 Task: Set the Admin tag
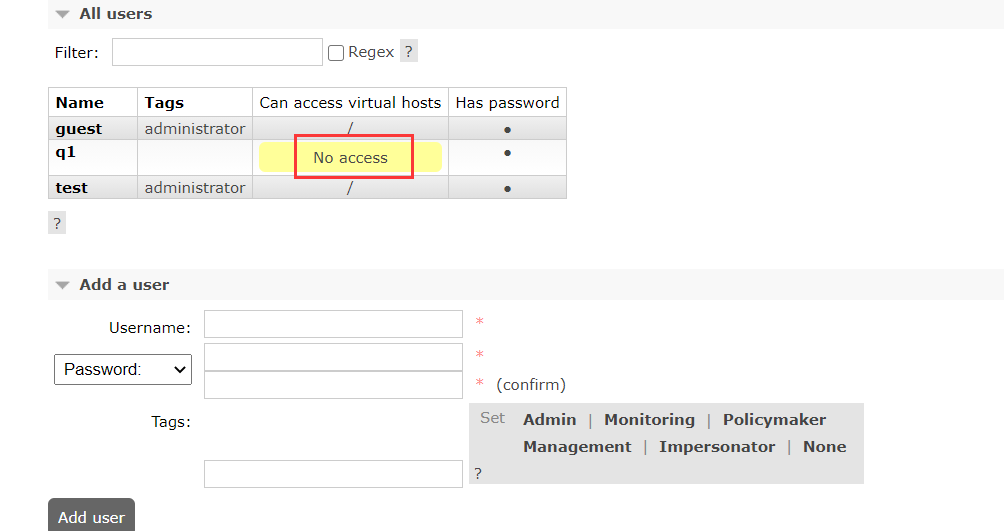pos(549,420)
